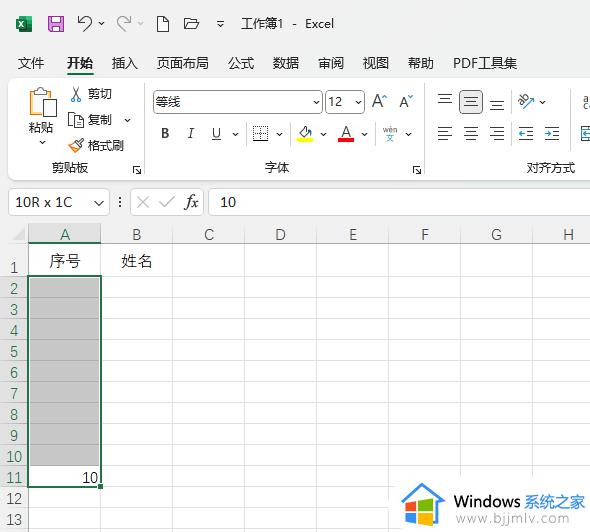The height and width of the screenshot is (532, 590).
Task: Center text horizontally
Action: [471, 134]
